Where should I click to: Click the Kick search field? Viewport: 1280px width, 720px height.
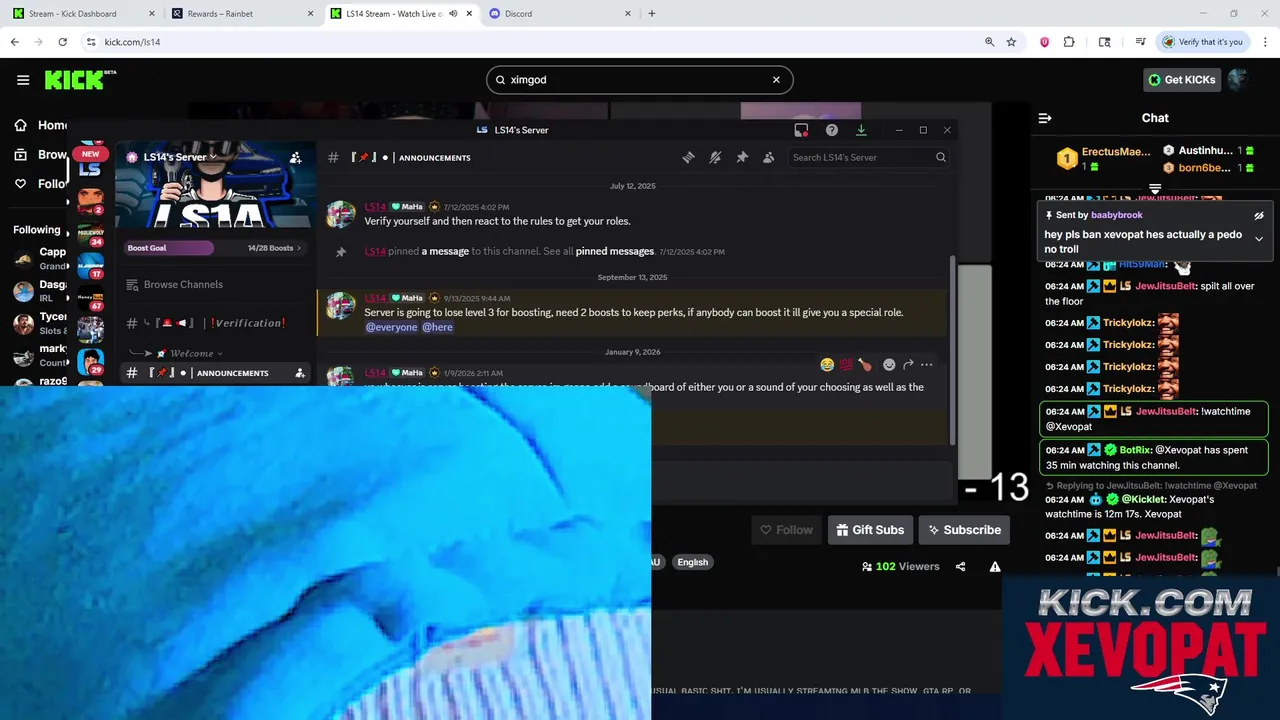pos(639,80)
